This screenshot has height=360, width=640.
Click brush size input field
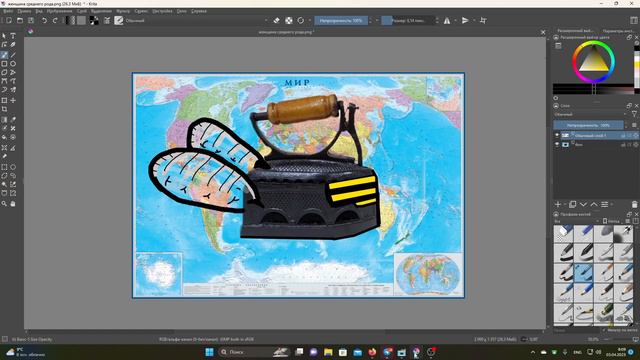(x=408, y=20)
